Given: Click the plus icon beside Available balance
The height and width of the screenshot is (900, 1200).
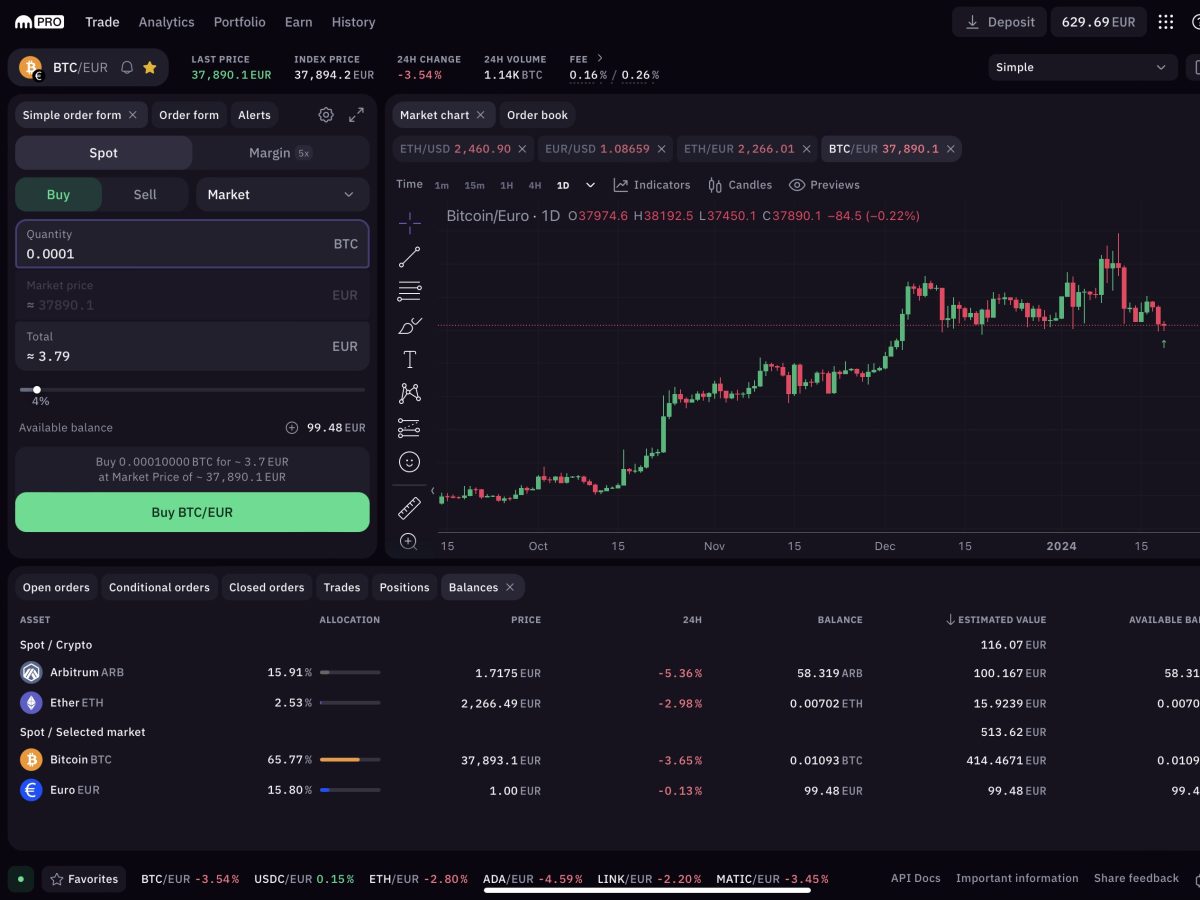Looking at the screenshot, I should click(292, 428).
